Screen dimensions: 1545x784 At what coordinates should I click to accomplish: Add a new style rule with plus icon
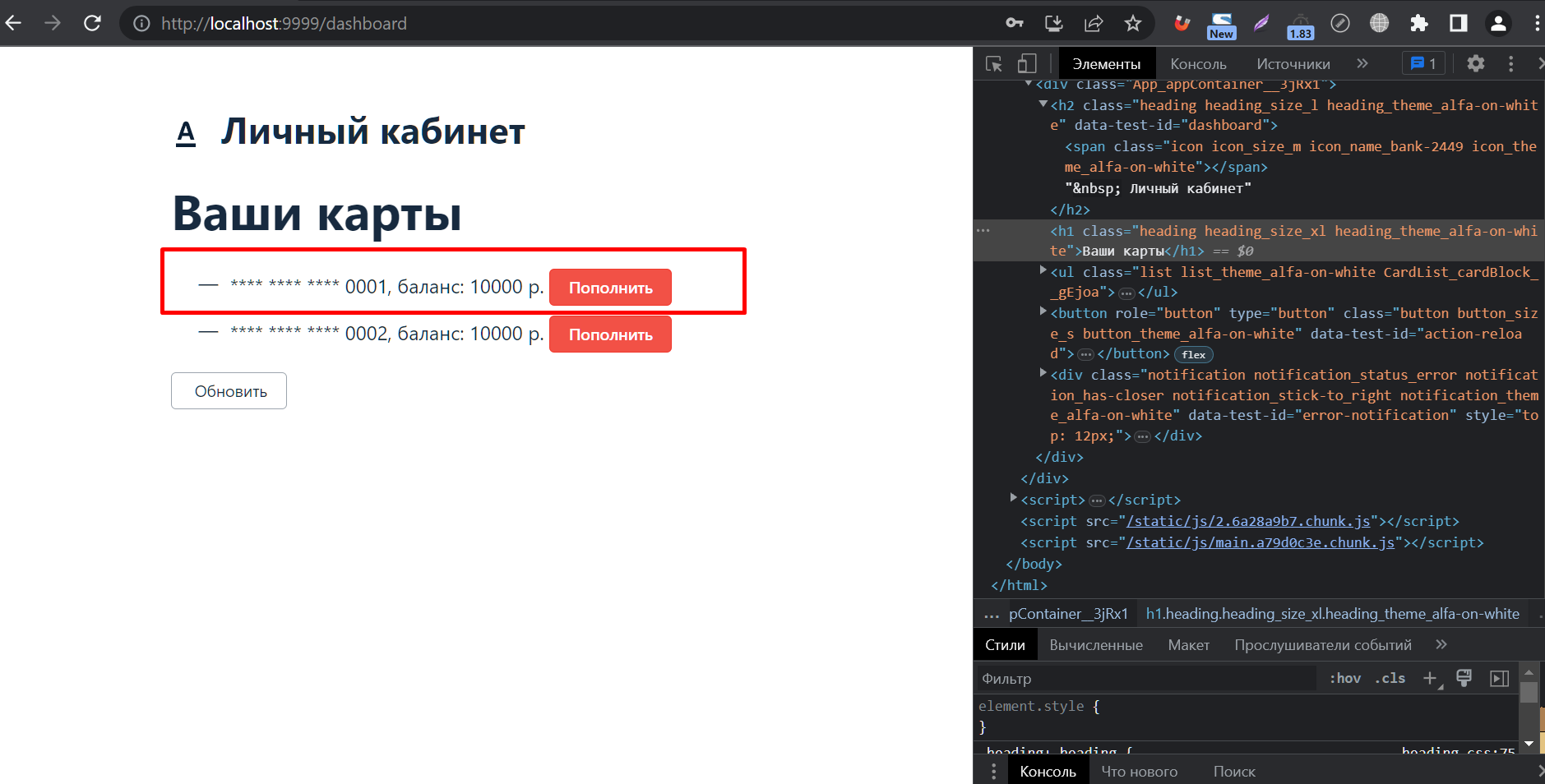[x=1430, y=678]
